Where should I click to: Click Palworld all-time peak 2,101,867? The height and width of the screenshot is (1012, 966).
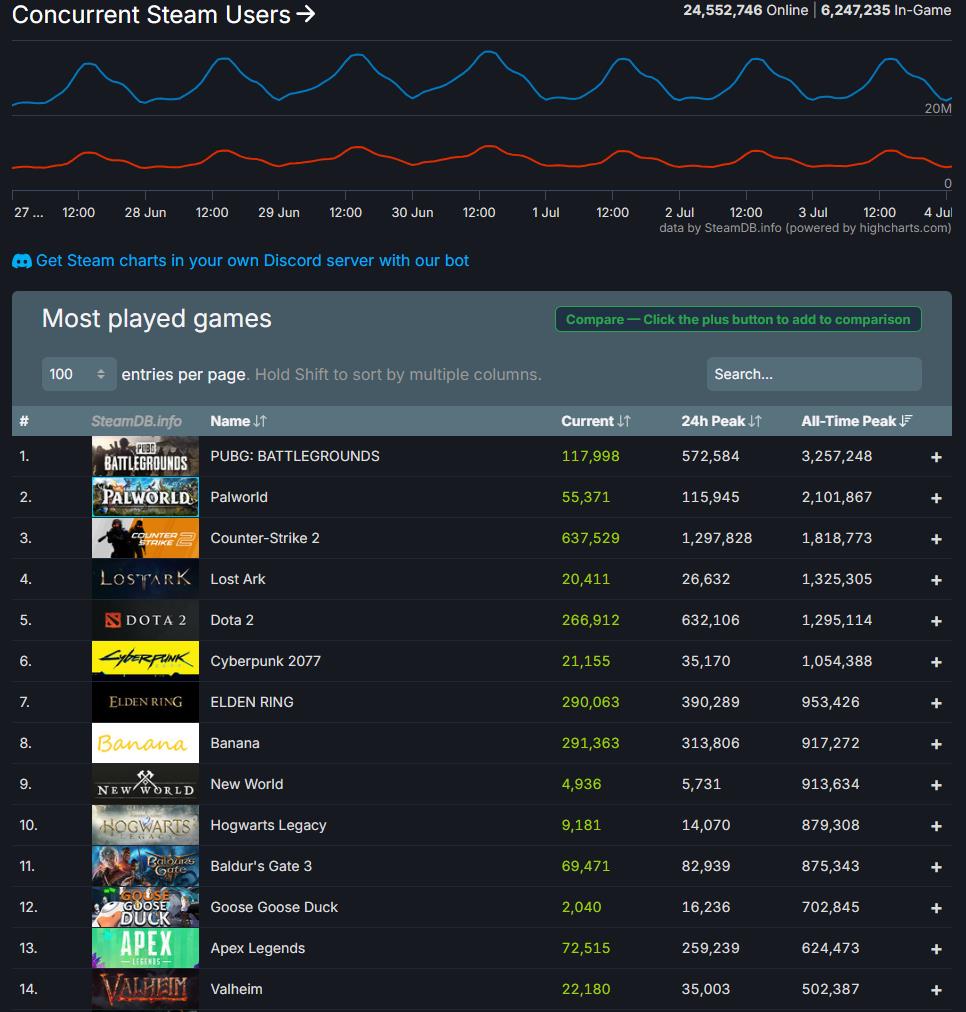point(837,497)
